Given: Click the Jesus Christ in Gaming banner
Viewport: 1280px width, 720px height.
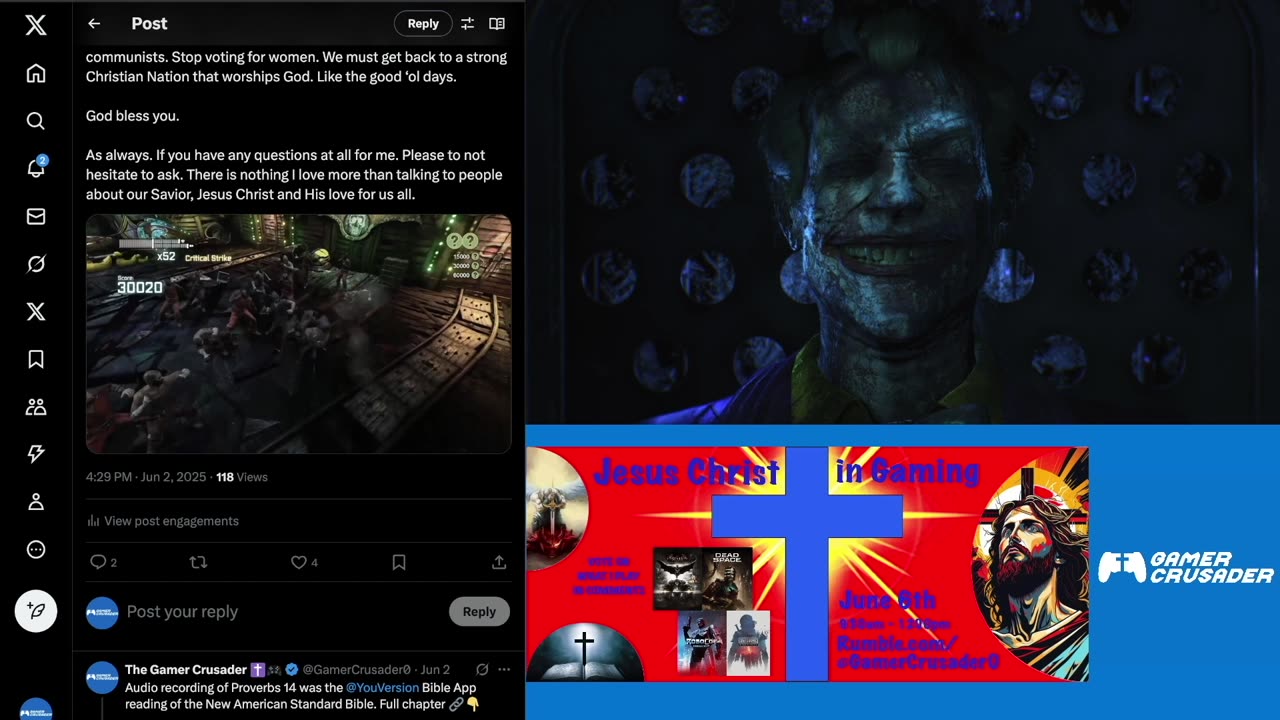Looking at the screenshot, I should (807, 564).
